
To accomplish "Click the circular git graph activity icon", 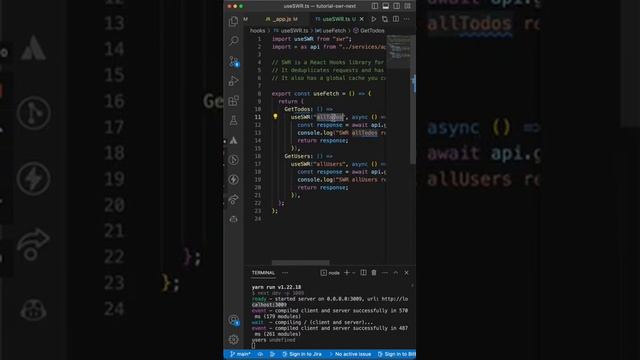I will click(233, 160).
